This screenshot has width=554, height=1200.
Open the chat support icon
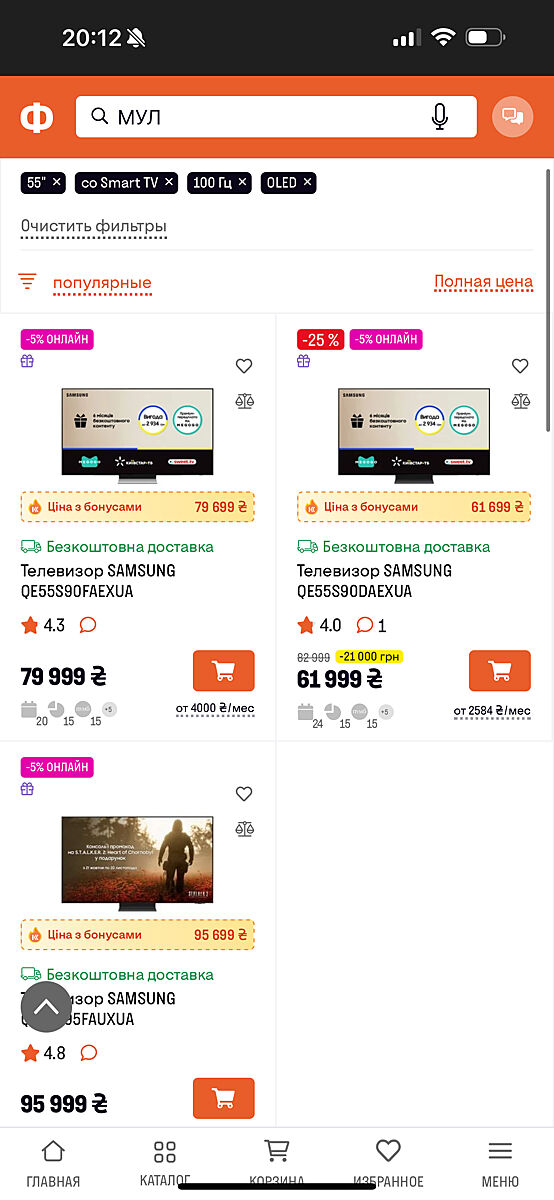(x=512, y=117)
